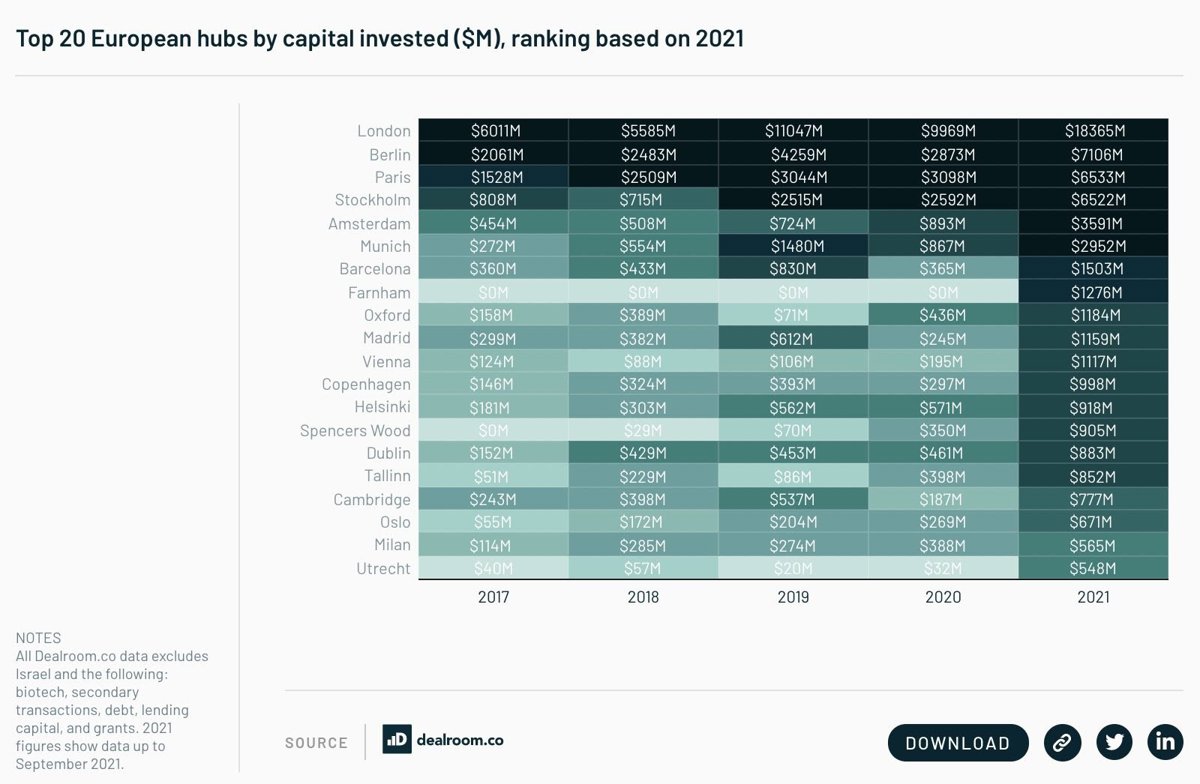Click Tallinn's 2020 cell of $398M
Image resolution: width=1200 pixels, height=784 pixels.
coord(943,476)
